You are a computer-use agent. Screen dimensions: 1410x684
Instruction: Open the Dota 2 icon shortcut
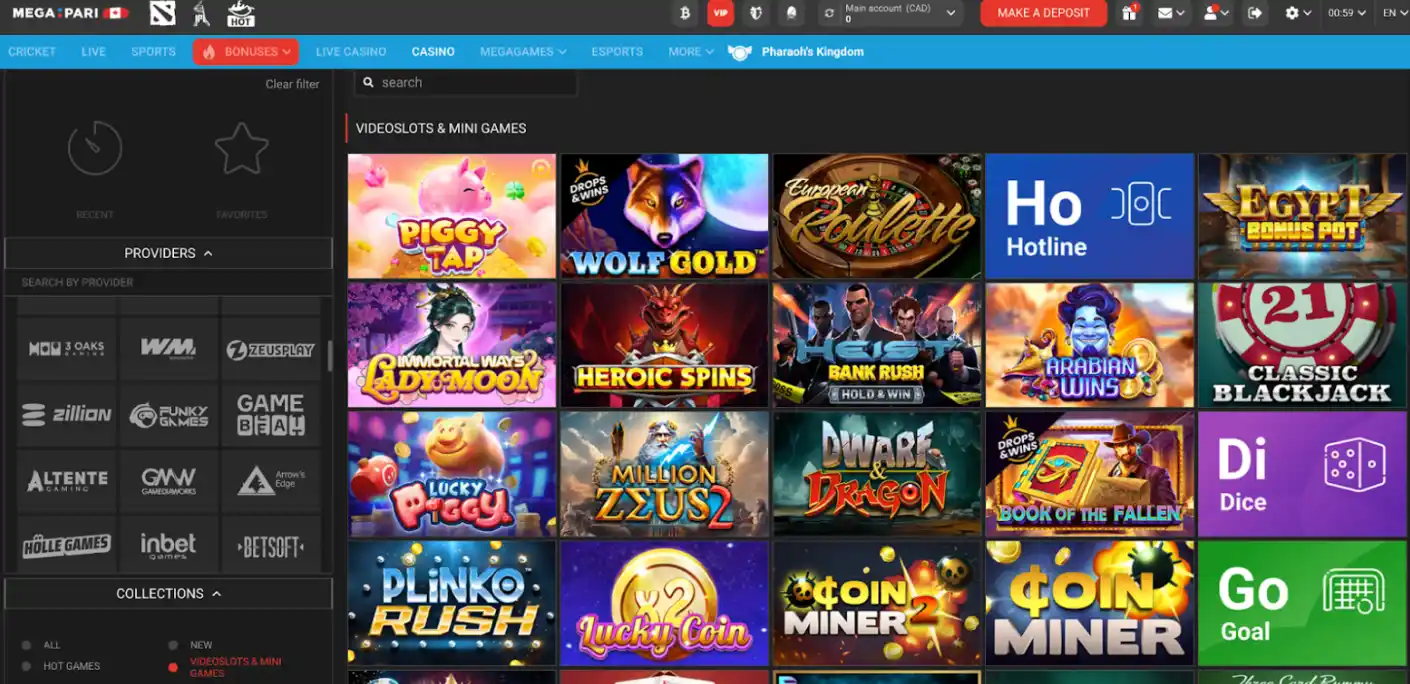[x=162, y=13]
